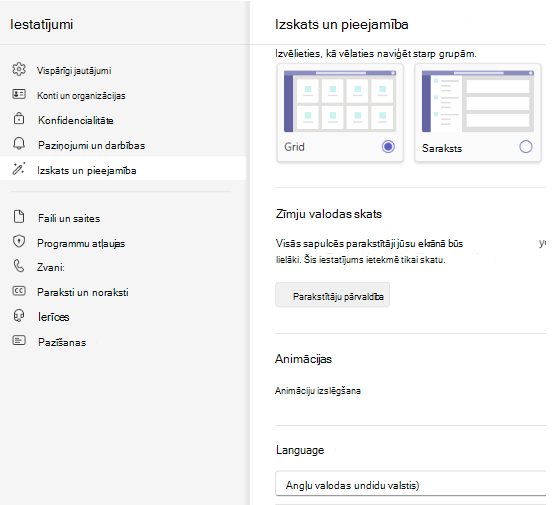The height and width of the screenshot is (505, 553).
Task: Click the lock icon beside Konfidencialitāte
Action: [x=19, y=119]
